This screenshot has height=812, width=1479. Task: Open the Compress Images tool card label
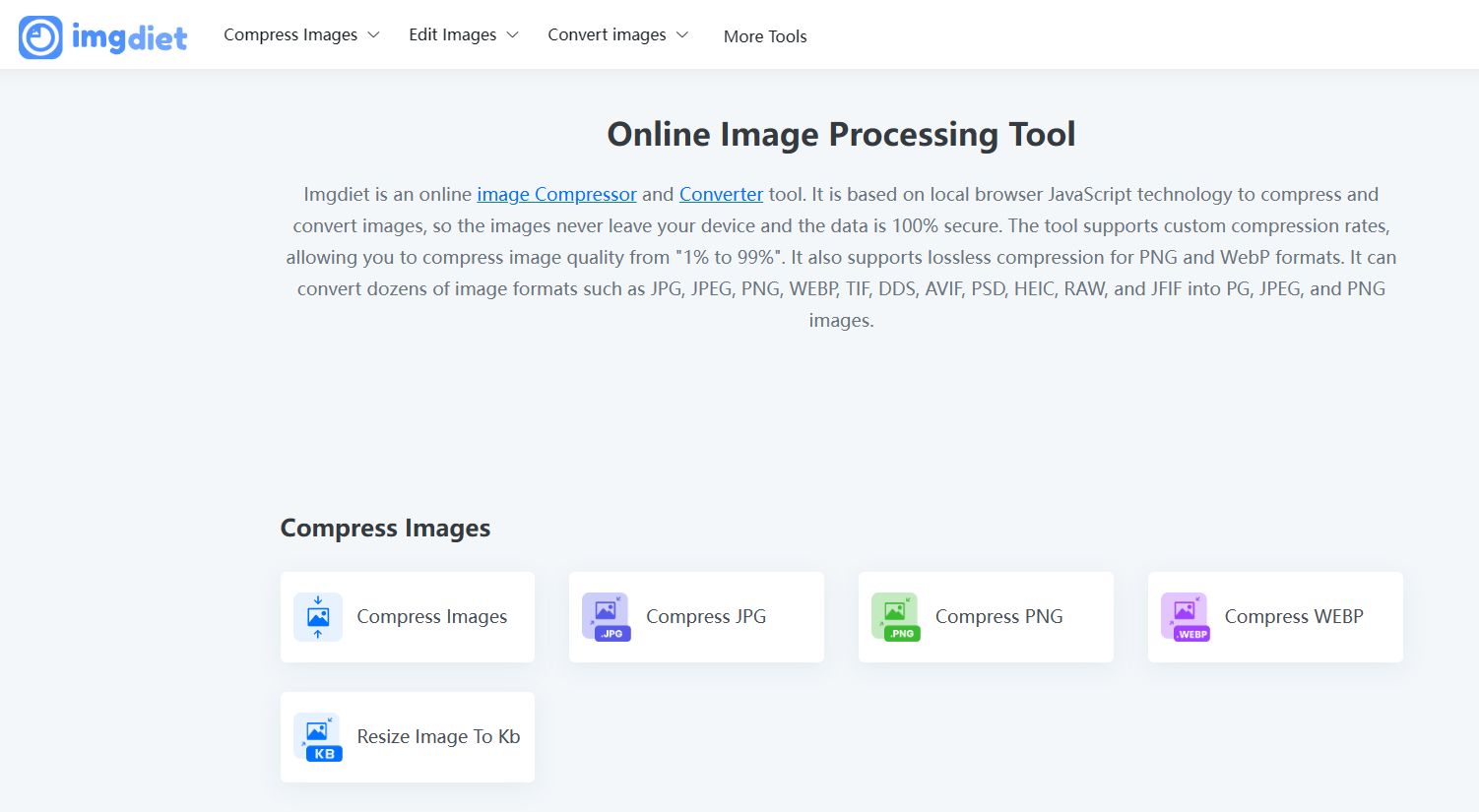tap(432, 616)
